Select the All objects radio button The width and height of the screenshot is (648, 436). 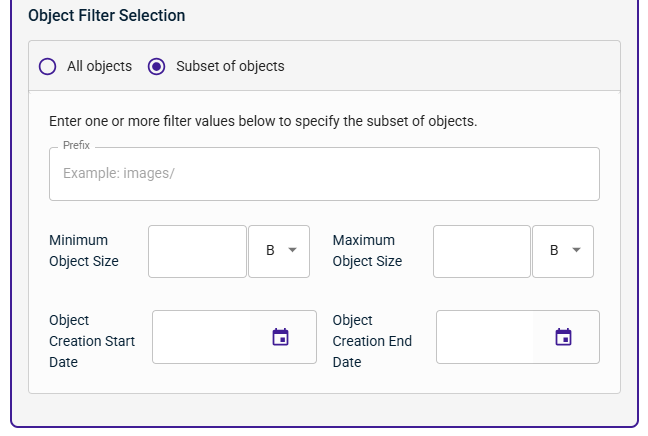click(48, 67)
